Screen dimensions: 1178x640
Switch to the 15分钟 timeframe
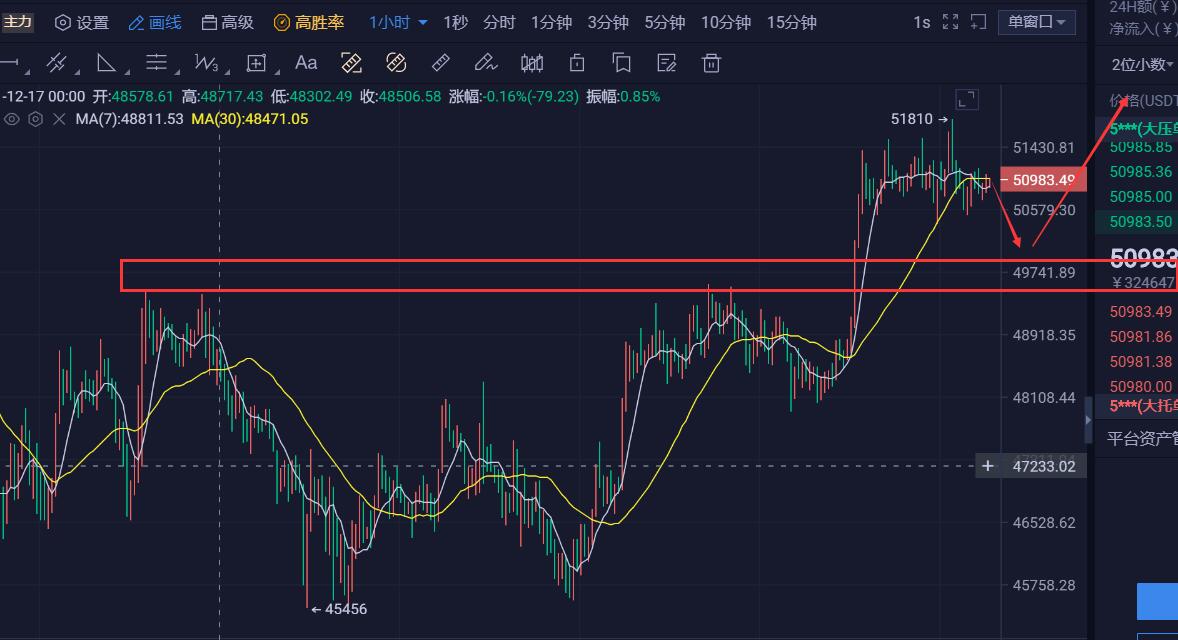point(791,22)
